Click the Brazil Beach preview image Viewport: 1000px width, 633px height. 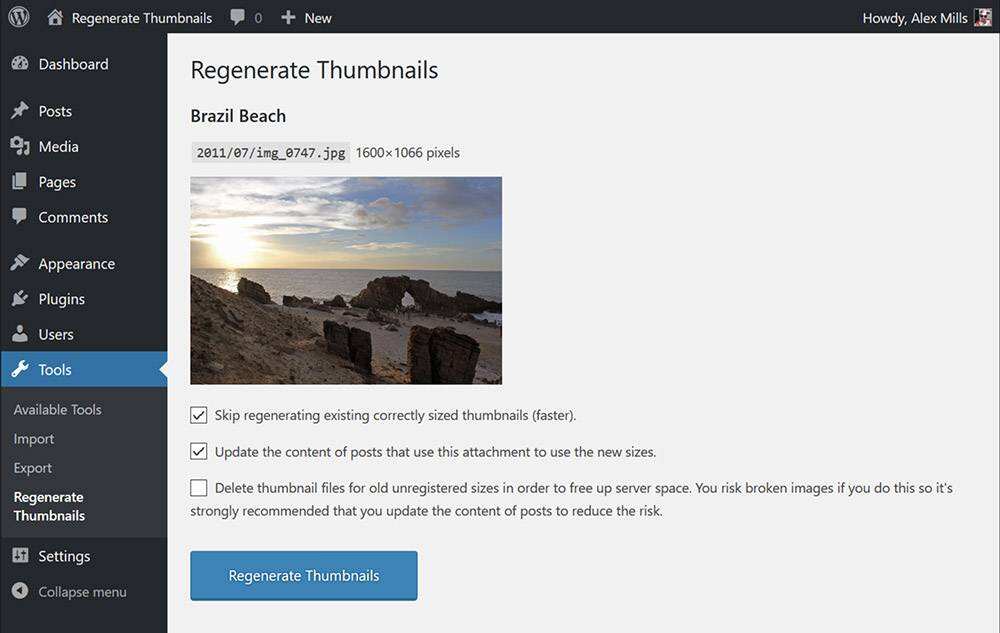tap(346, 281)
